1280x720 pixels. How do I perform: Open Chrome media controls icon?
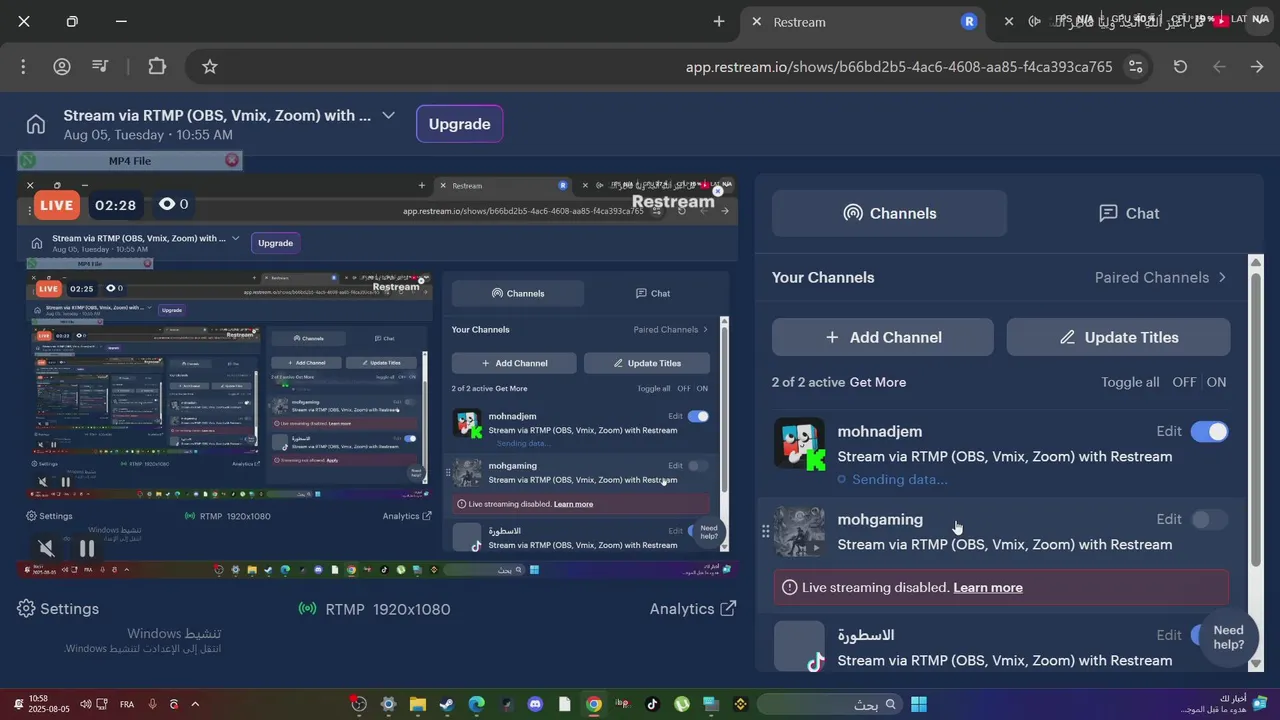pyautogui.click(x=100, y=67)
